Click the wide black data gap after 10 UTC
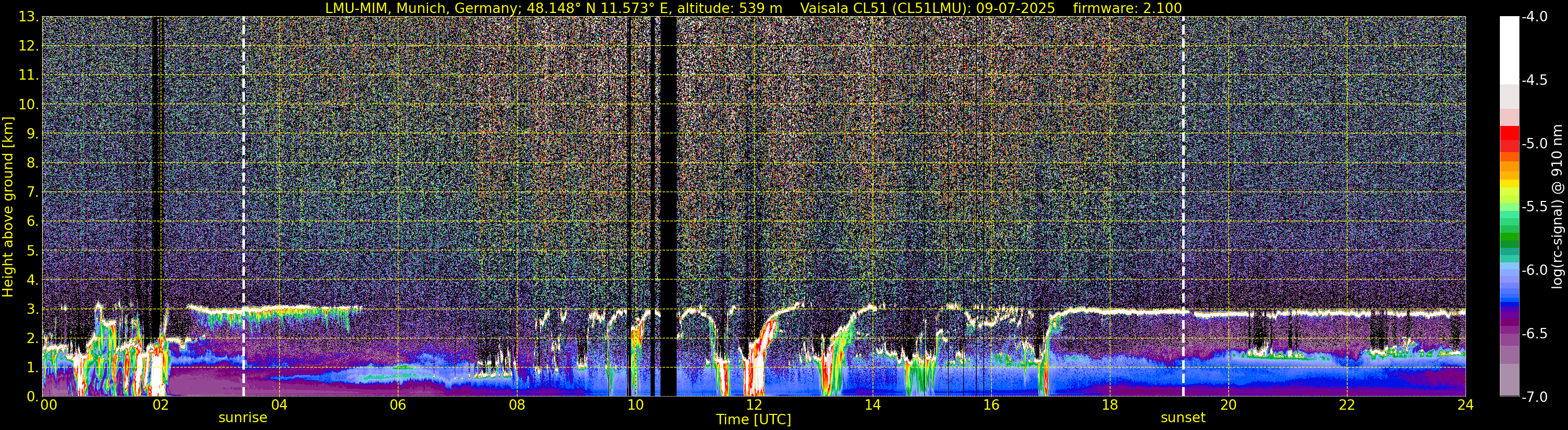The width and height of the screenshot is (1568, 430). (x=668, y=207)
